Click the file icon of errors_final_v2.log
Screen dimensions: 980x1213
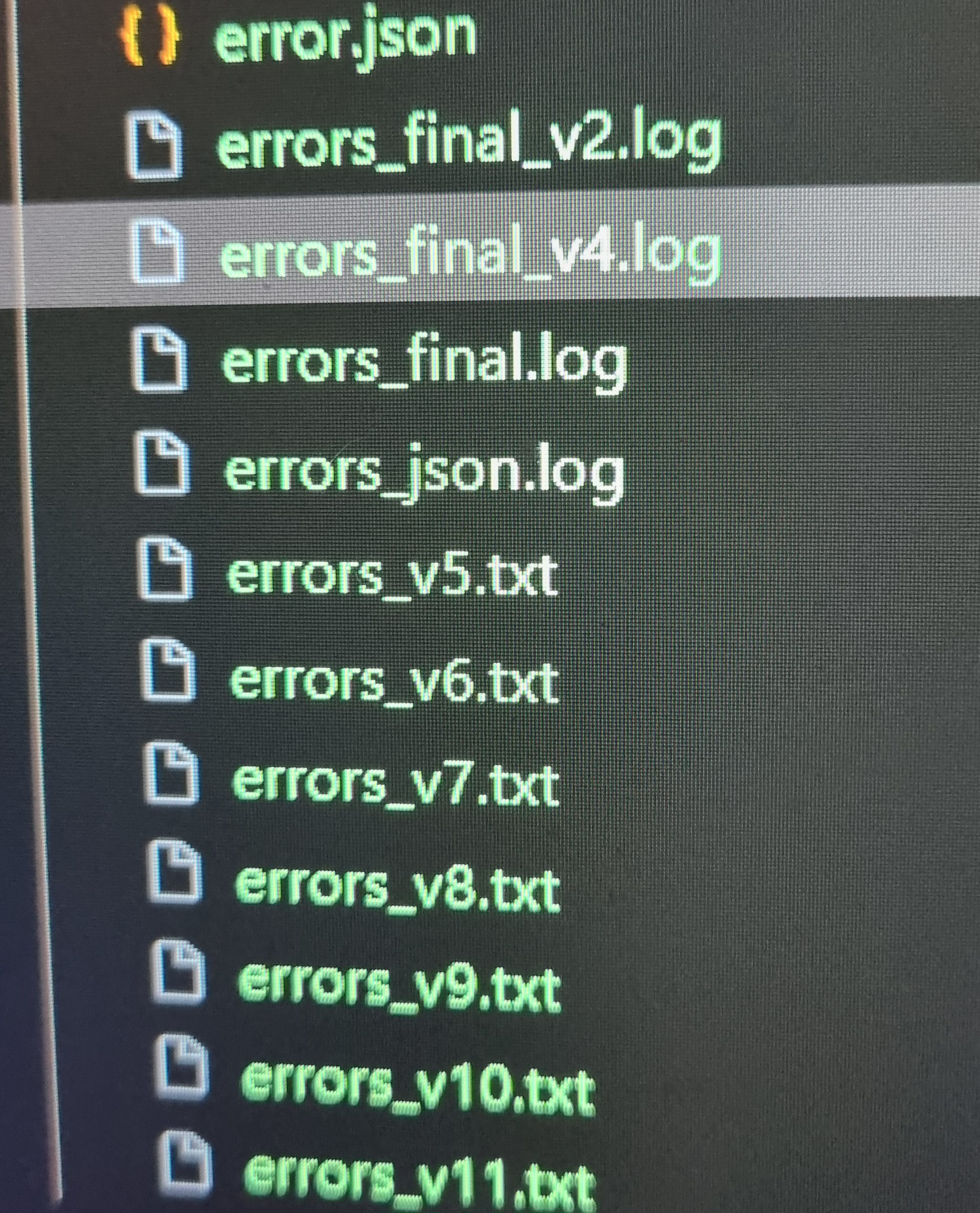click(154, 145)
